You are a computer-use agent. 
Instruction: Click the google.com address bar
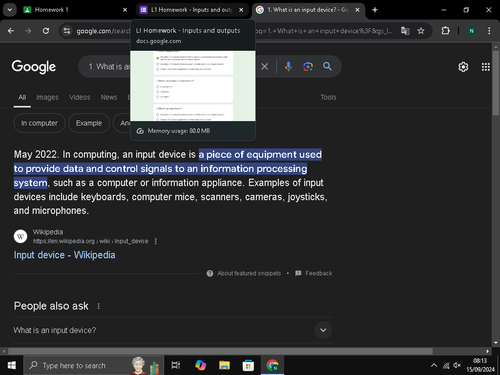(x=246, y=31)
